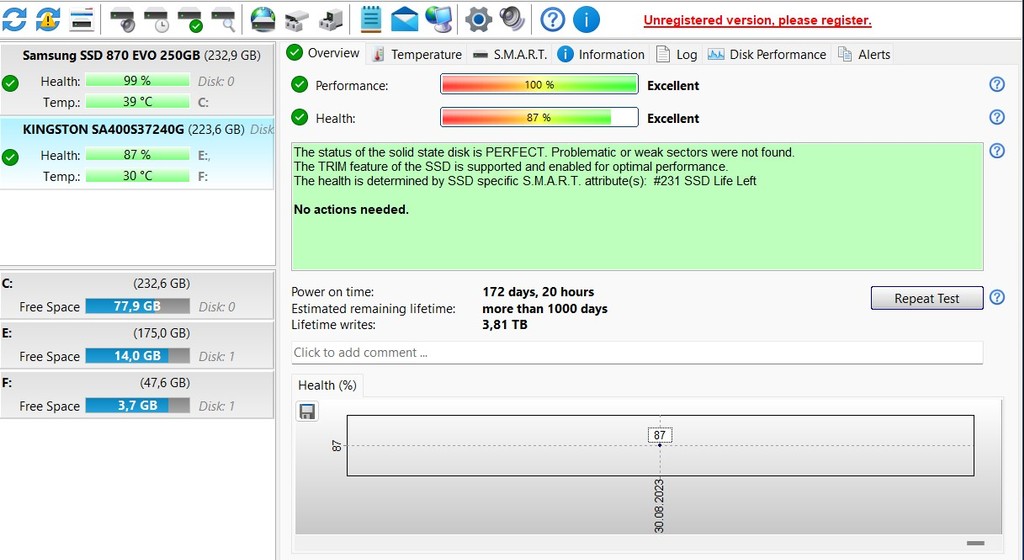Viewport: 1024px width, 560px height.
Task: Select the C: partition entry
Action: coord(137,295)
